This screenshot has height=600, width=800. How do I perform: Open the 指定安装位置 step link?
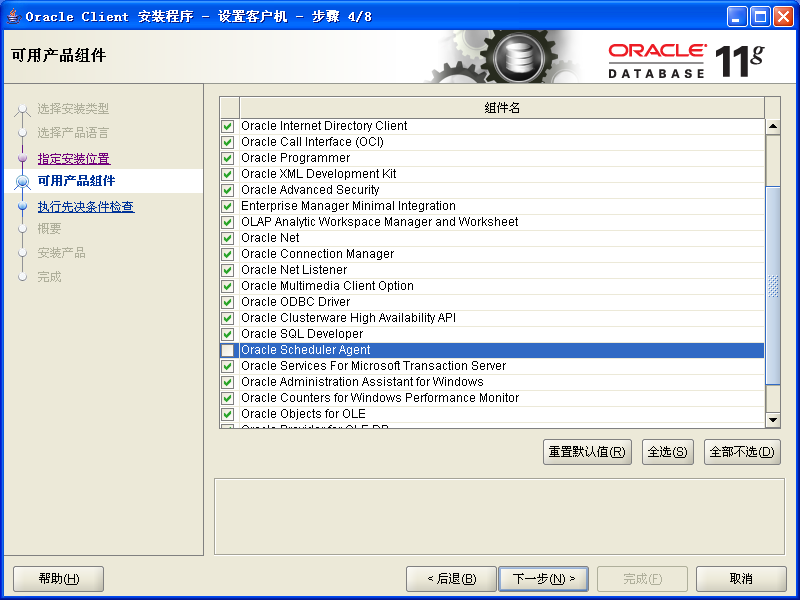pyautogui.click(x=74, y=159)
